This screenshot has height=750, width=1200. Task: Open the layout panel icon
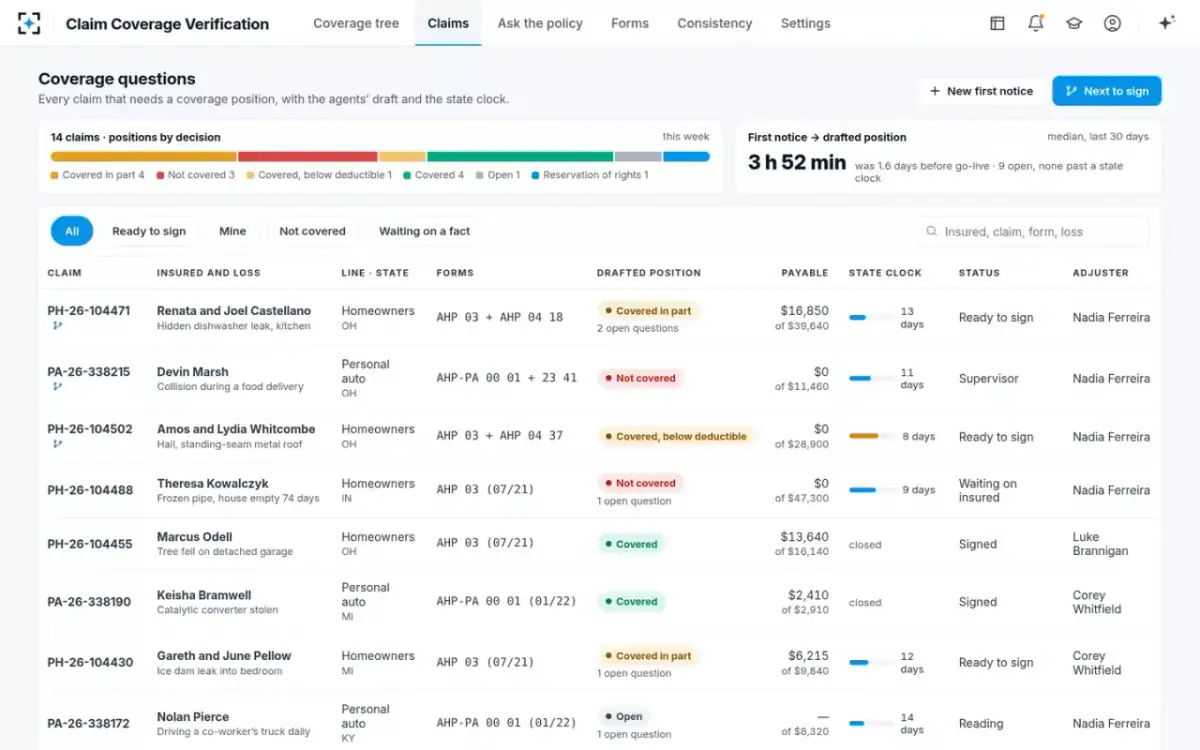997,23
